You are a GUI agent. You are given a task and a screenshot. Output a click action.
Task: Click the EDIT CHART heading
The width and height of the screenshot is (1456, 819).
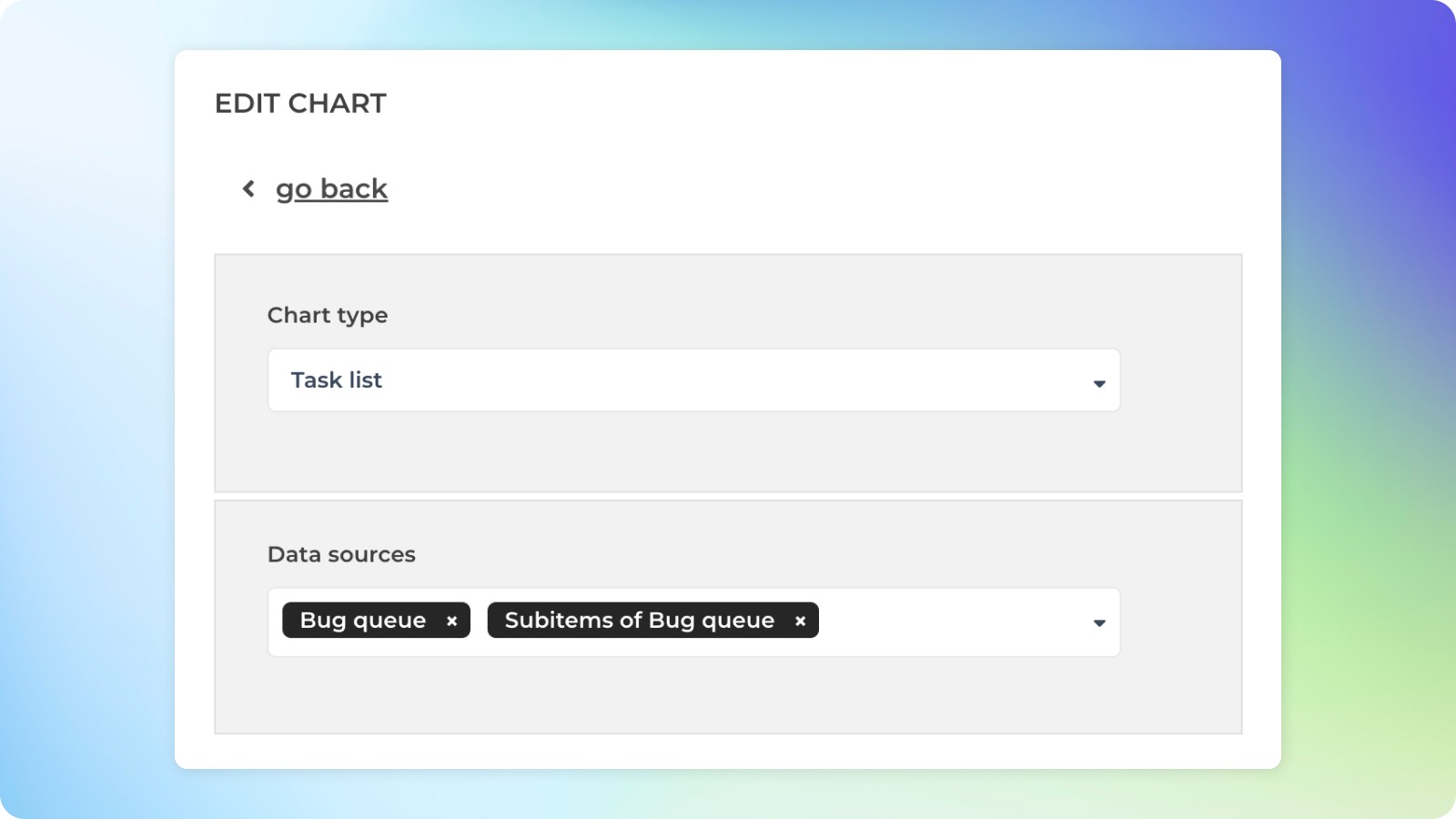pyautogui.click(x=300, y=104)
